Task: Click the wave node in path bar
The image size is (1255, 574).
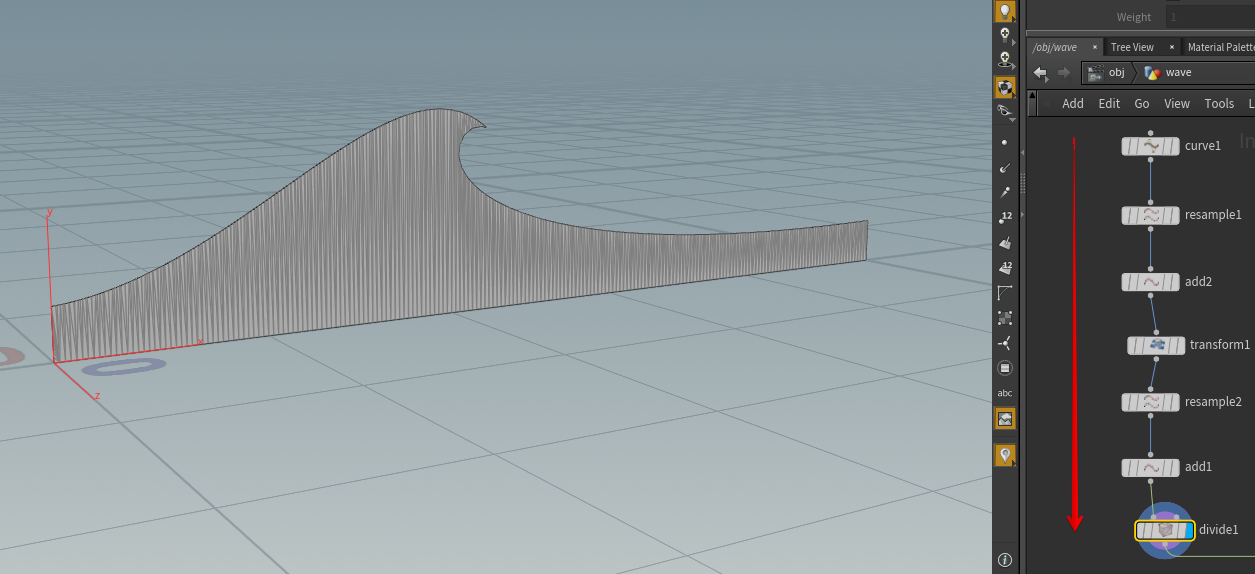Action: click(1169, 72)
